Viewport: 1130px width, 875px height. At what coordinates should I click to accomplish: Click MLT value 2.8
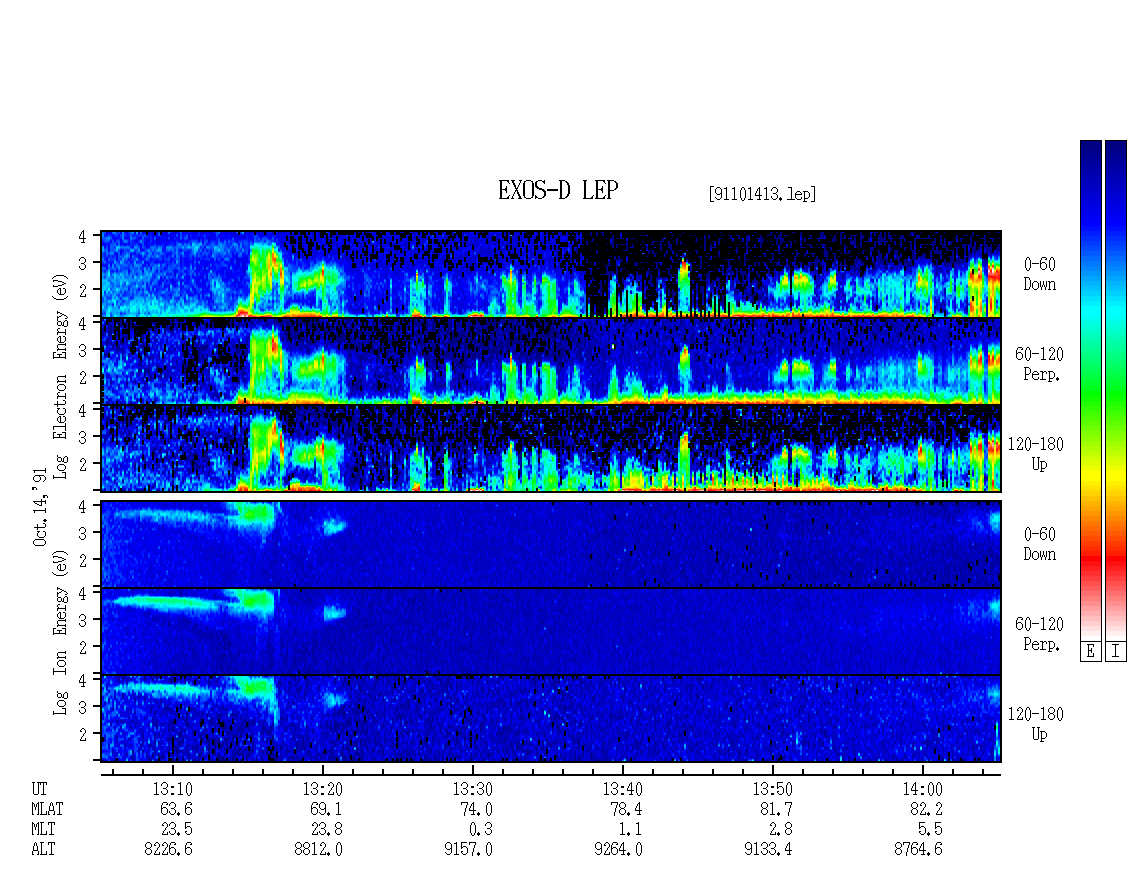point(780,830)
